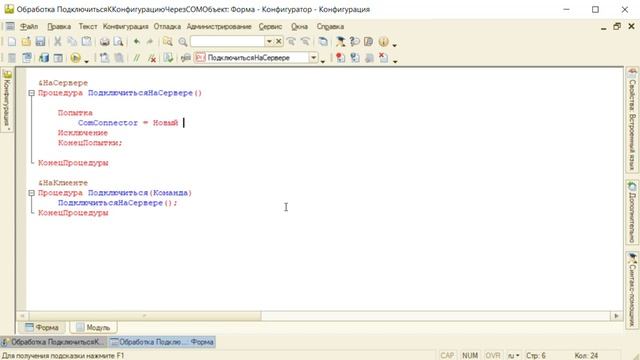The width and height of the screenshot is (640, 360).
Task: Open the Отладка menu
Action: pos(167,27)
